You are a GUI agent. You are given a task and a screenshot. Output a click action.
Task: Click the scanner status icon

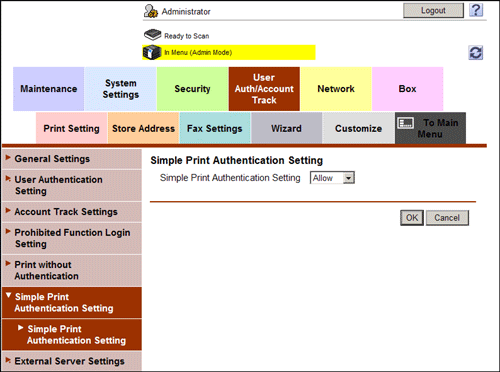click(x=152, y=35)
